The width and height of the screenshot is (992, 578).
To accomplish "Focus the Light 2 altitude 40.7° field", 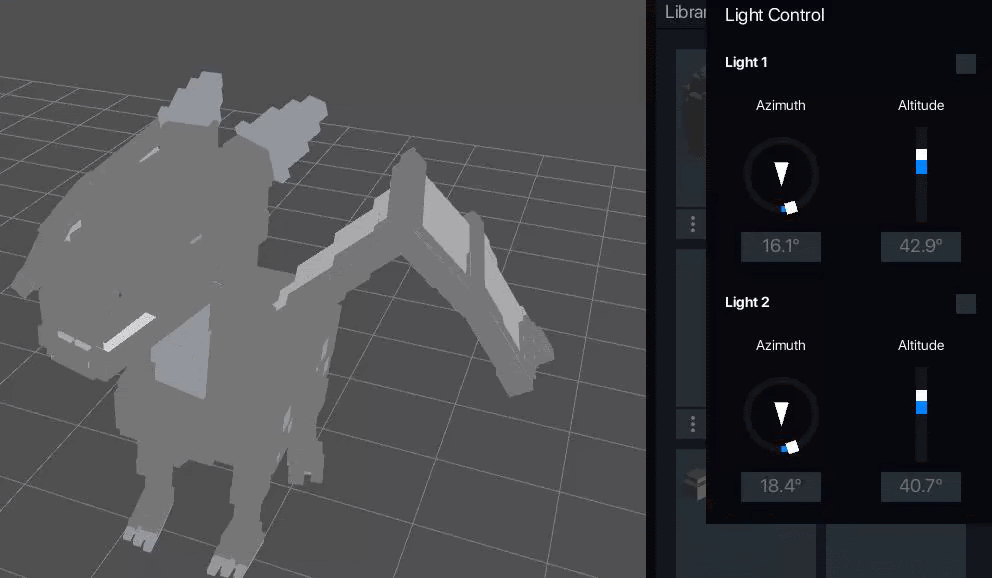I will [920, 487].
